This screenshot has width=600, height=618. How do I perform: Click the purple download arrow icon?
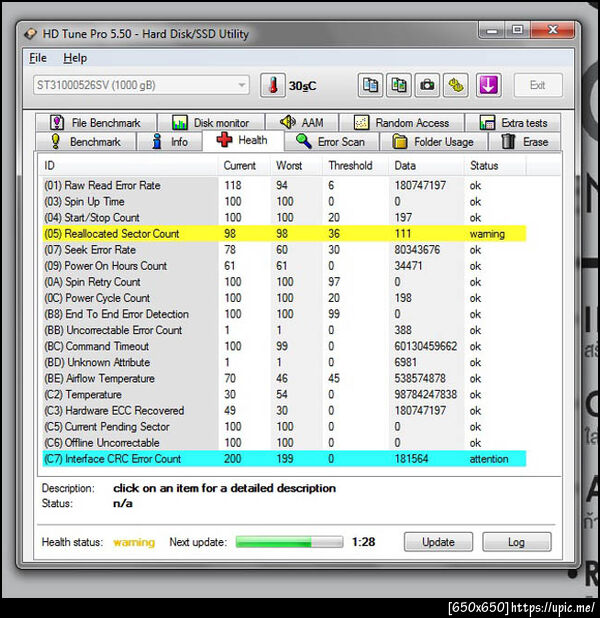[488, 85]
